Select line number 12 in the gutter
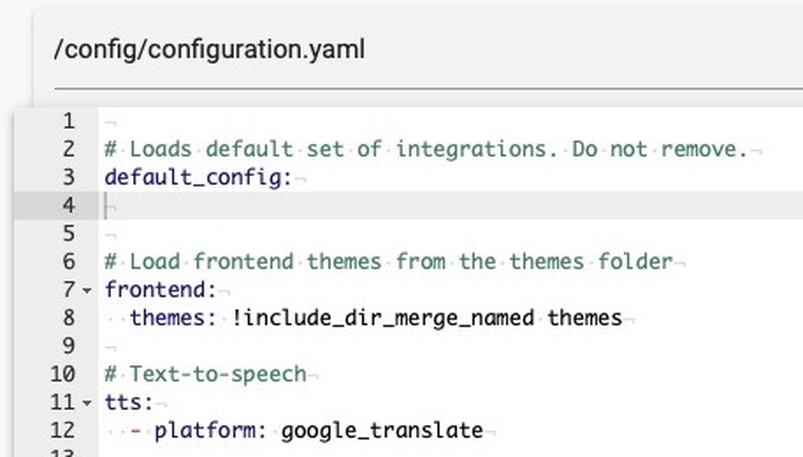Viewport: 803px width, 457px height. pyautogui.click(x=62, y=431)
